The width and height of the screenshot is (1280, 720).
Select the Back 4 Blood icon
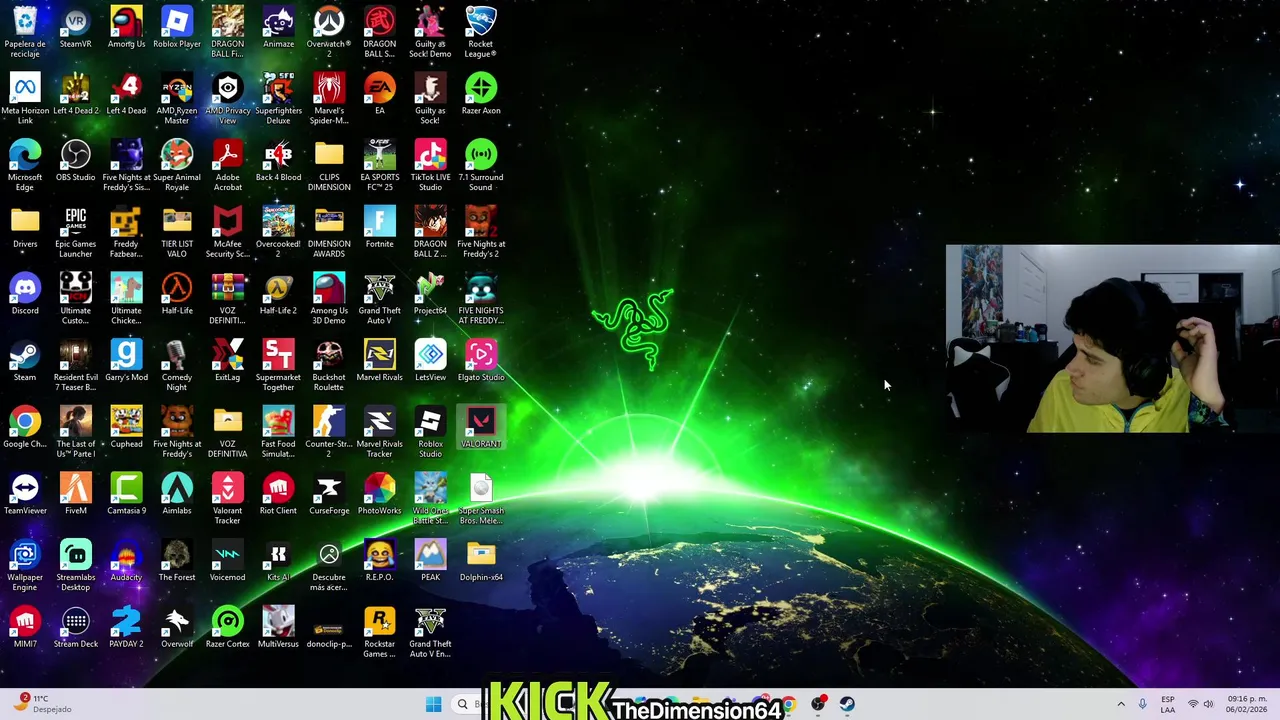click(x=278, y=161)
